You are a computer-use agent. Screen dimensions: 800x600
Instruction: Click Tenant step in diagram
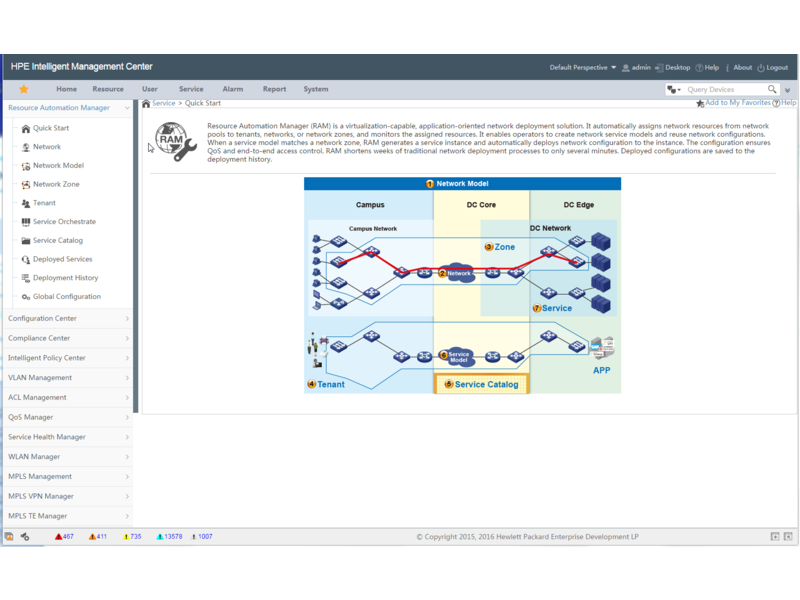(326, 384)
